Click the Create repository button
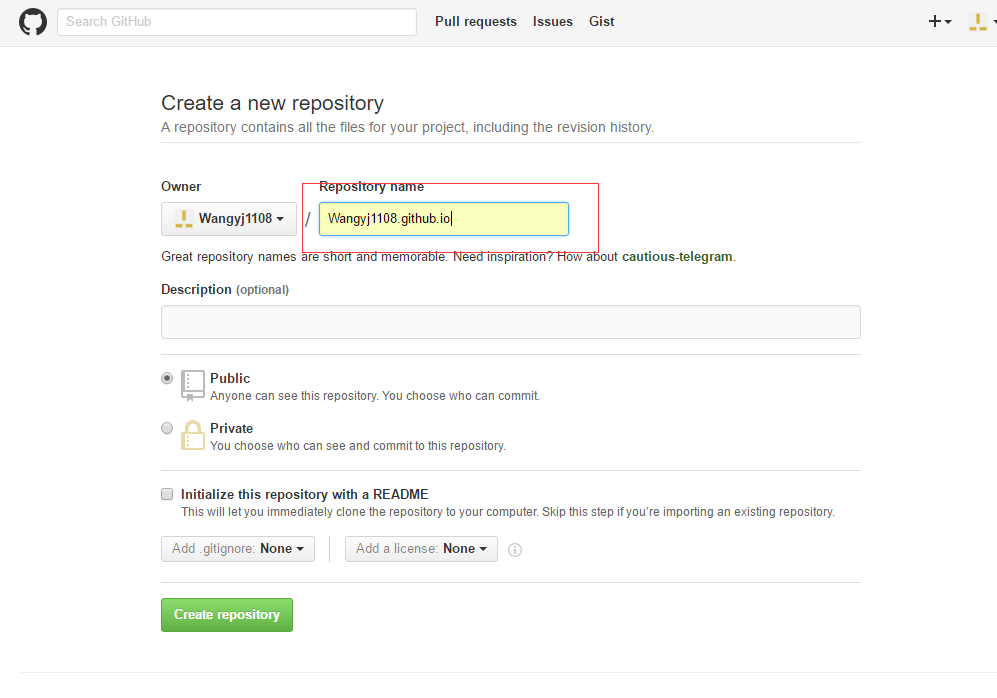997x698 pixels. [227, 615]
